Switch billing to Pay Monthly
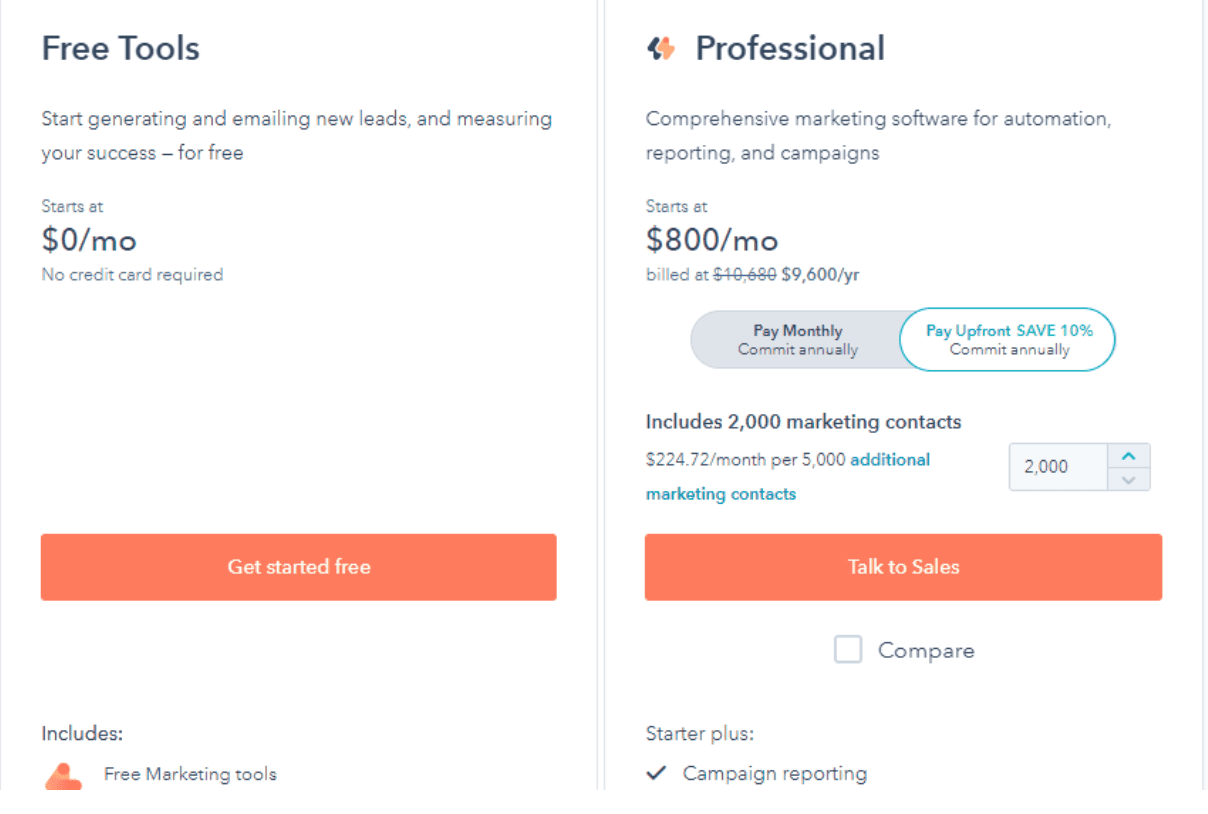The image size is (1208, 814). click(x=797, y=340)
